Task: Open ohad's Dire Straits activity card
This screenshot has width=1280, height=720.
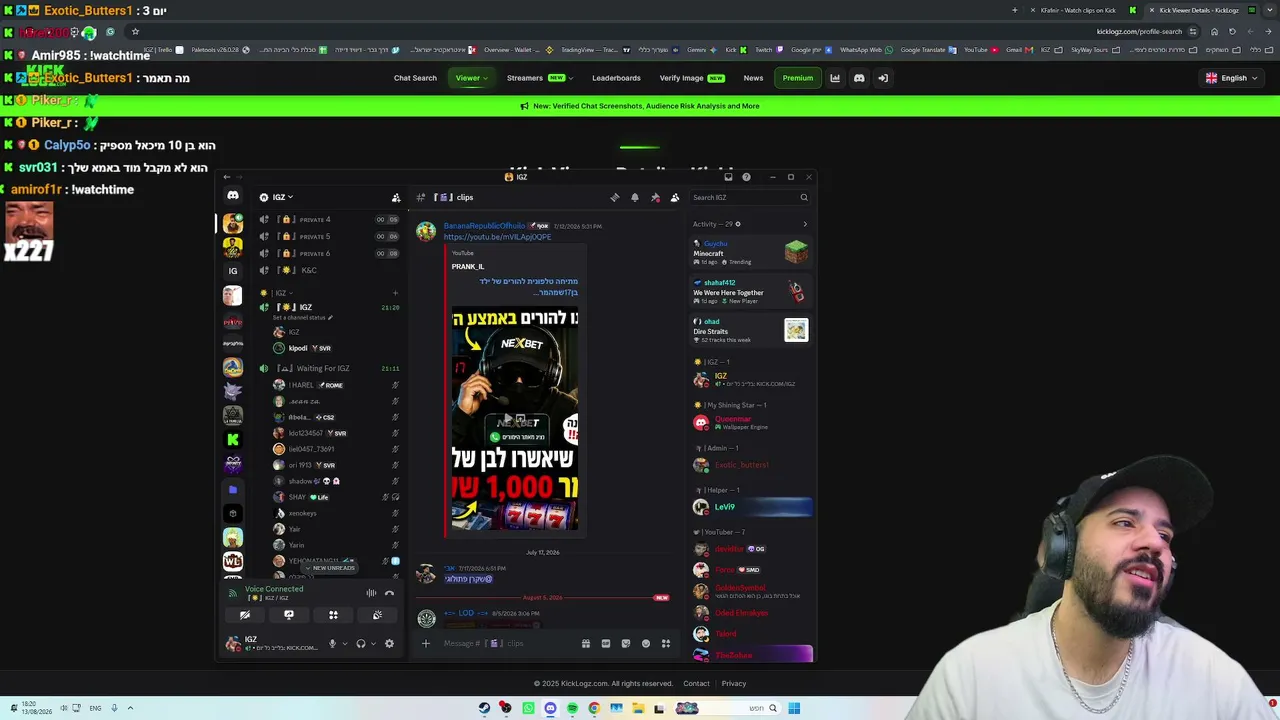Action: coord(750,330)
